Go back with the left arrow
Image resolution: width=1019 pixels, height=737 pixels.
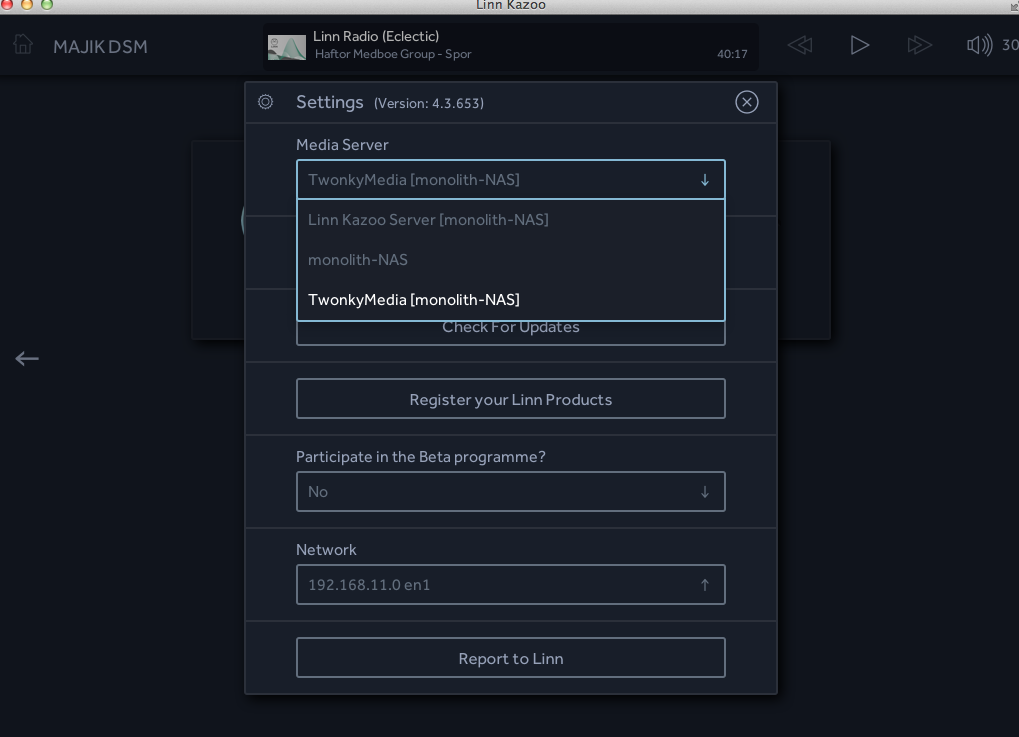27,358
